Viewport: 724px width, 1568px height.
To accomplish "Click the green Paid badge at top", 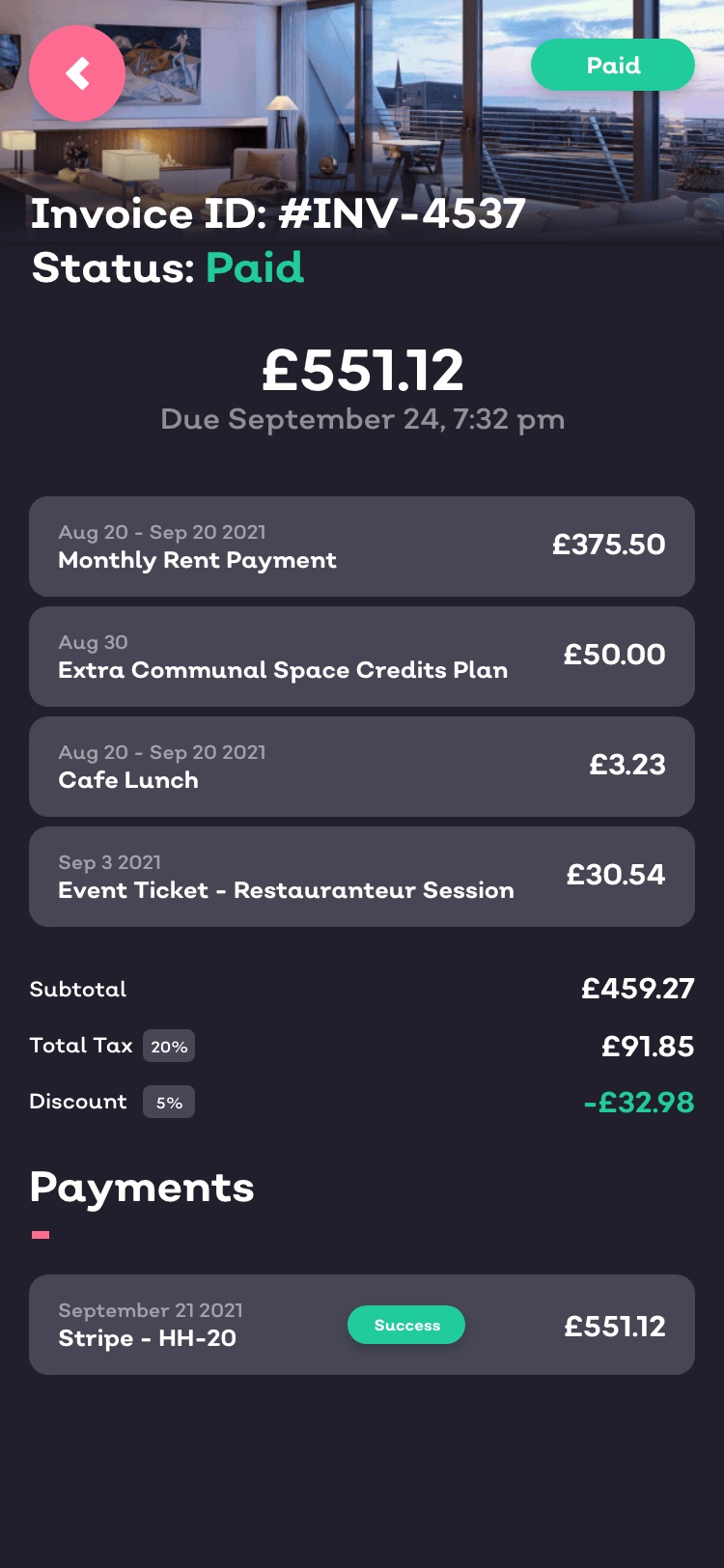I will pyautogui.click(x=613, y=66).
